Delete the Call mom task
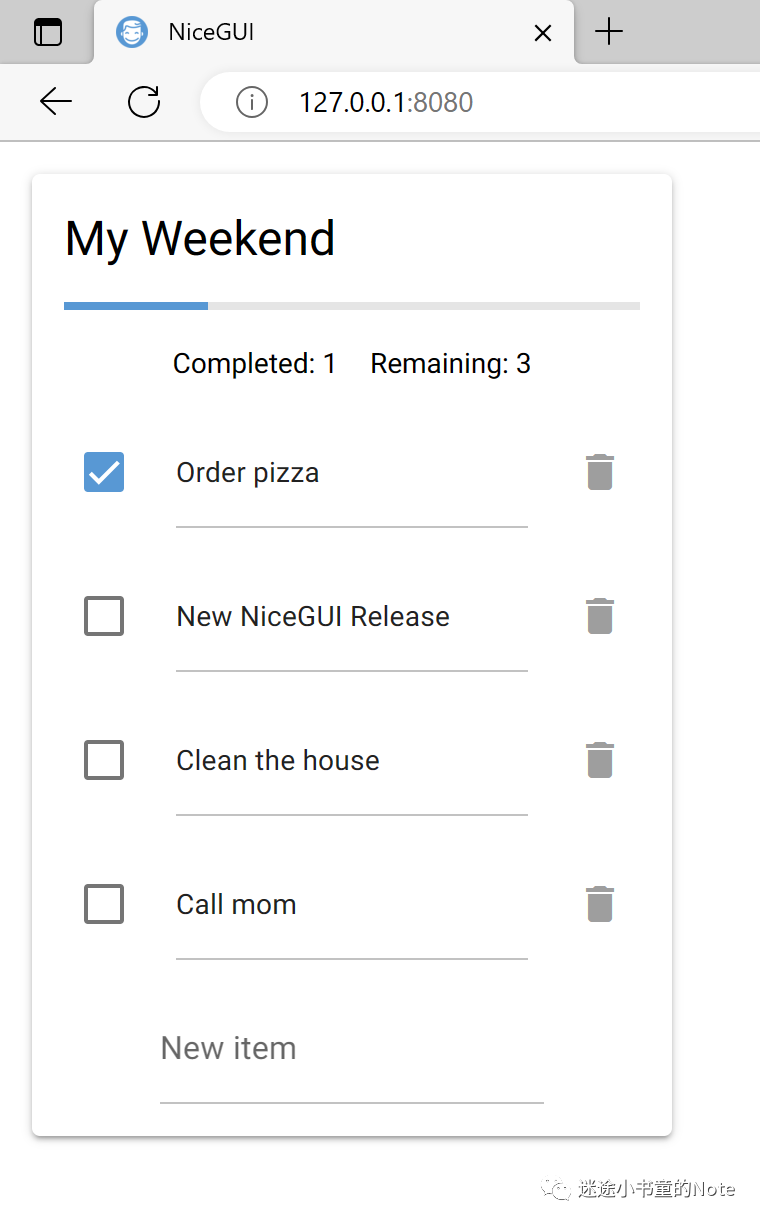The image size is (760, 1222). pos(599,904)
